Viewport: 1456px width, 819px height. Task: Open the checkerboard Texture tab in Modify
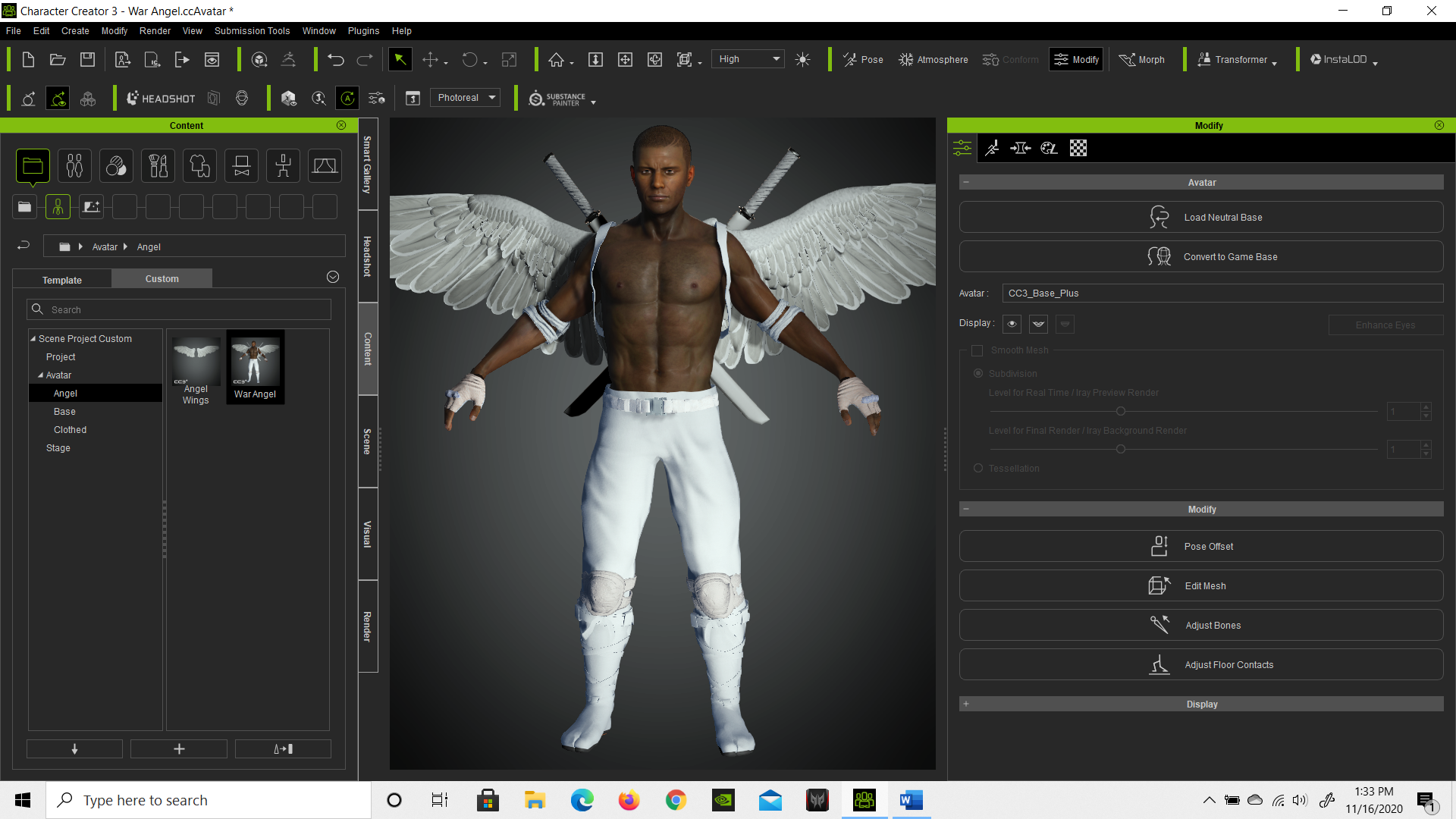(x=1078, y=148)
